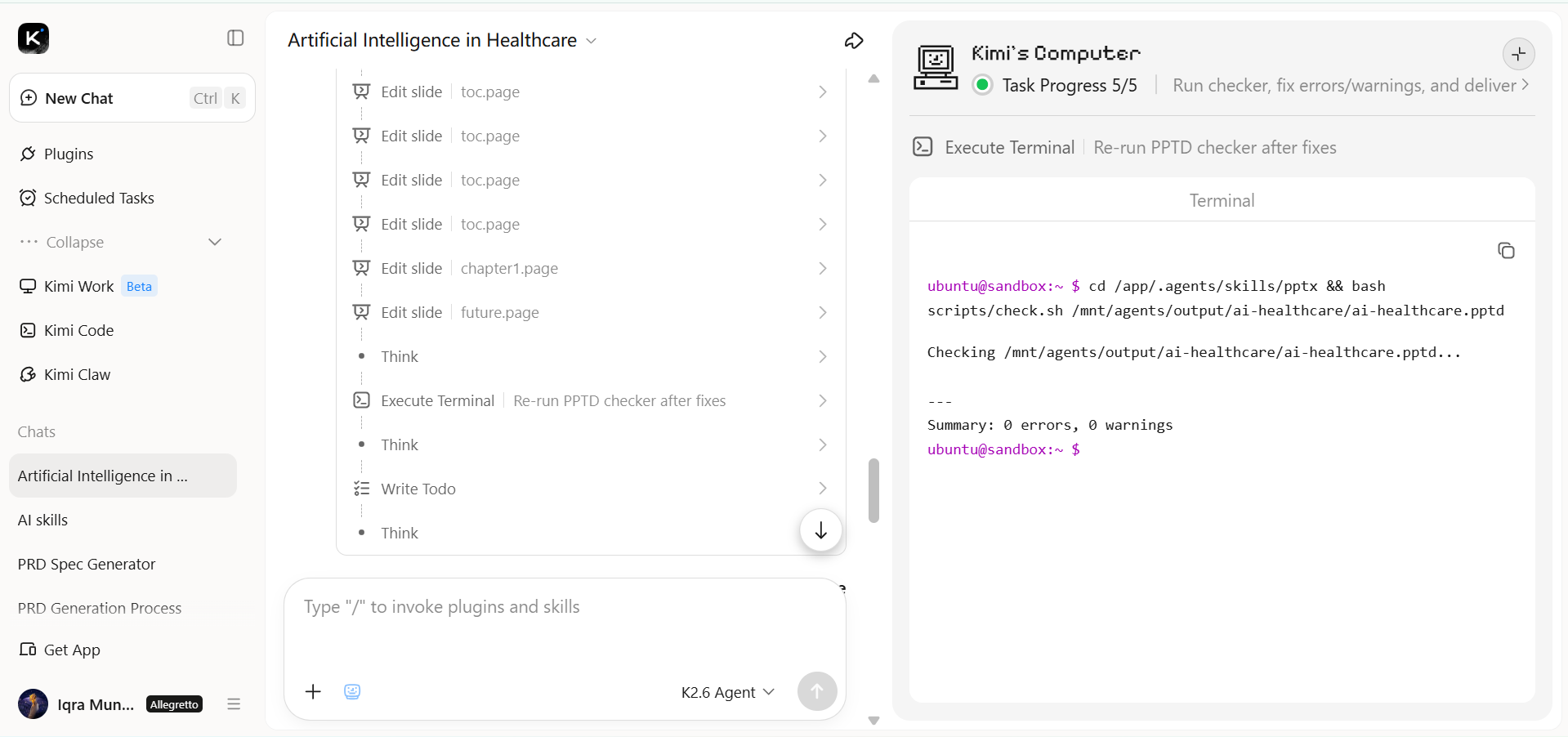Start a New Chat
The image size is (1568, 737).
(x=132, y=98)
